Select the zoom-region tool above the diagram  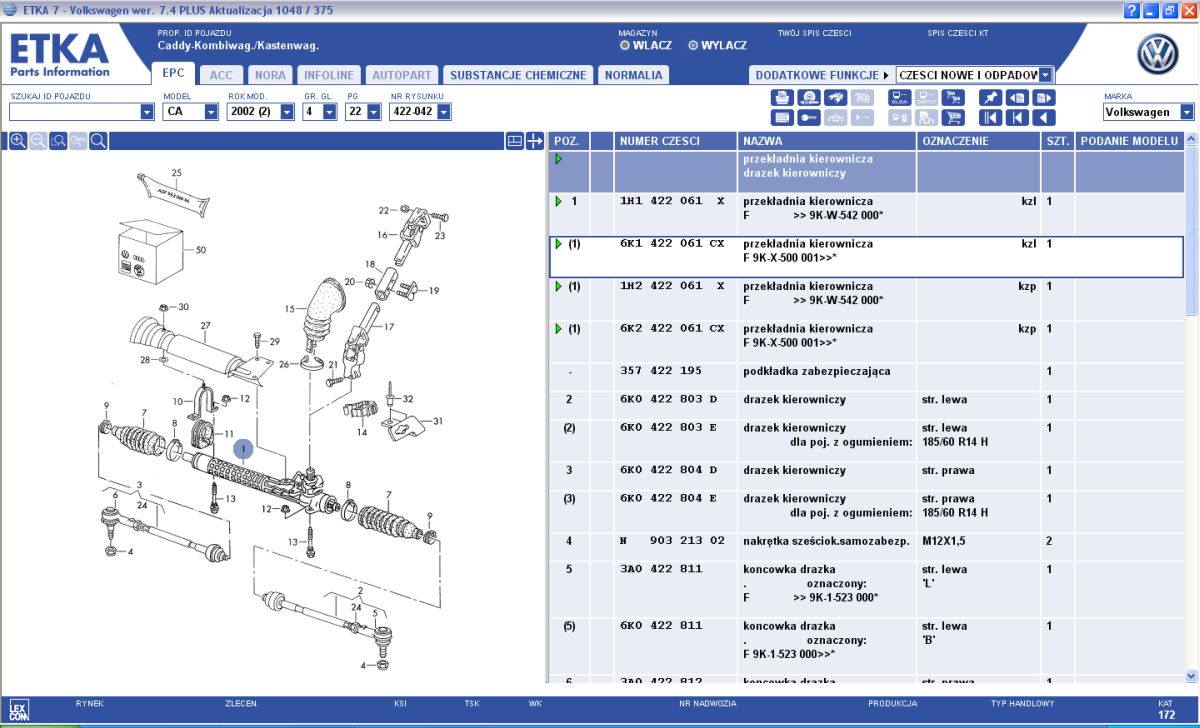coord(58,141)
